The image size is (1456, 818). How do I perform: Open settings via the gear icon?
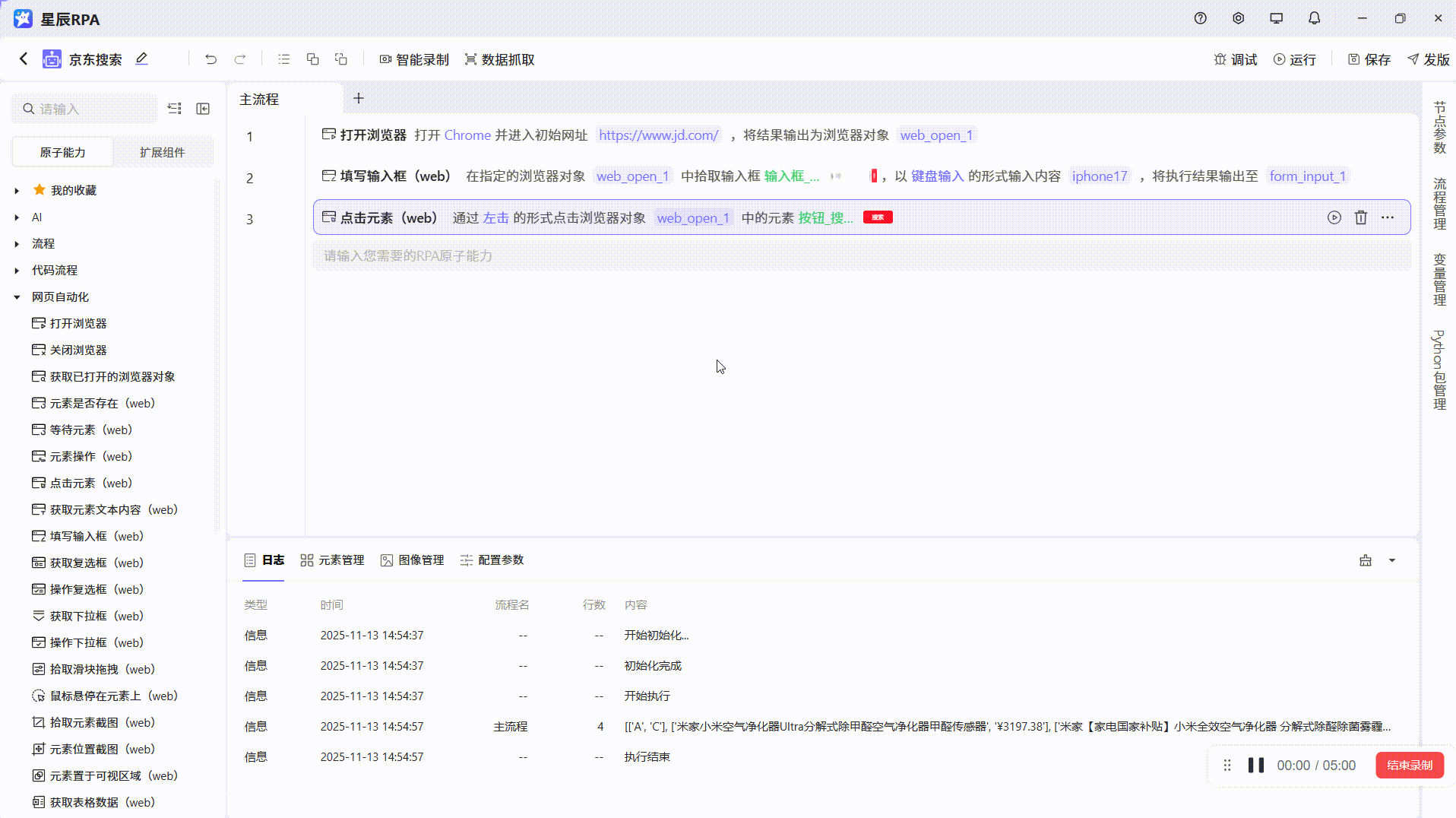(1238, 17)
